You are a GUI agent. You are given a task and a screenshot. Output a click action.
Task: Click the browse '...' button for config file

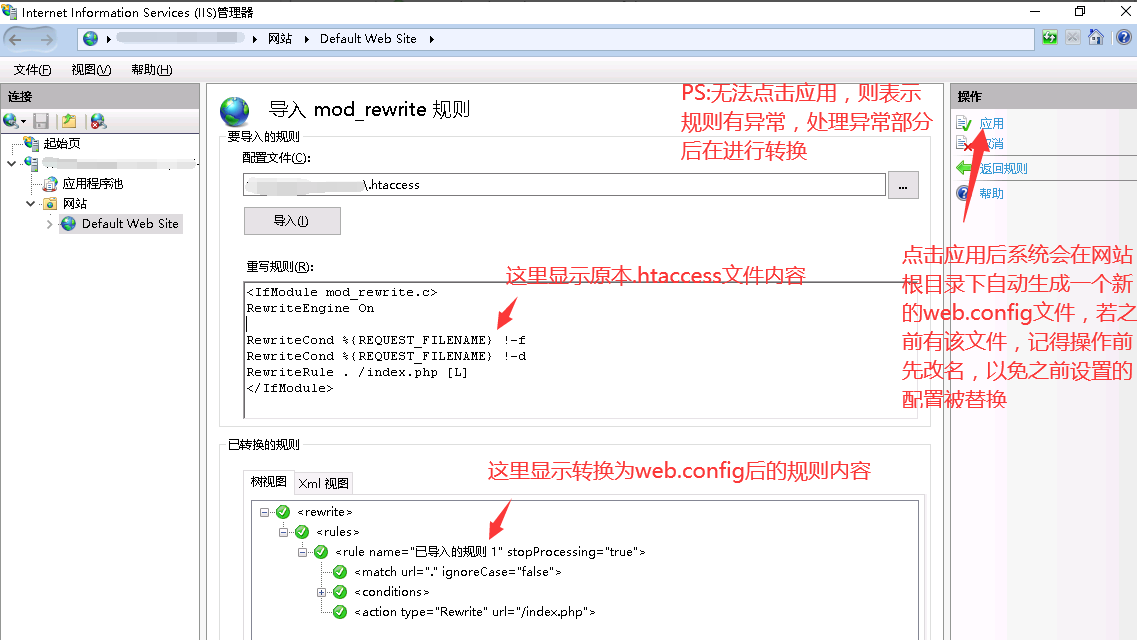[x=903, y=185]
